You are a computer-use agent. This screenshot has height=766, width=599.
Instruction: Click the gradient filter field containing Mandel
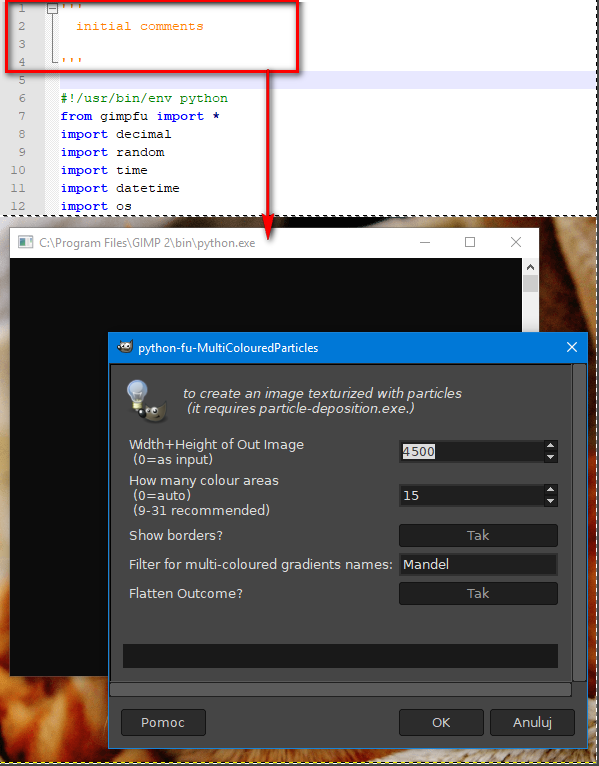[x=478, y=564]
